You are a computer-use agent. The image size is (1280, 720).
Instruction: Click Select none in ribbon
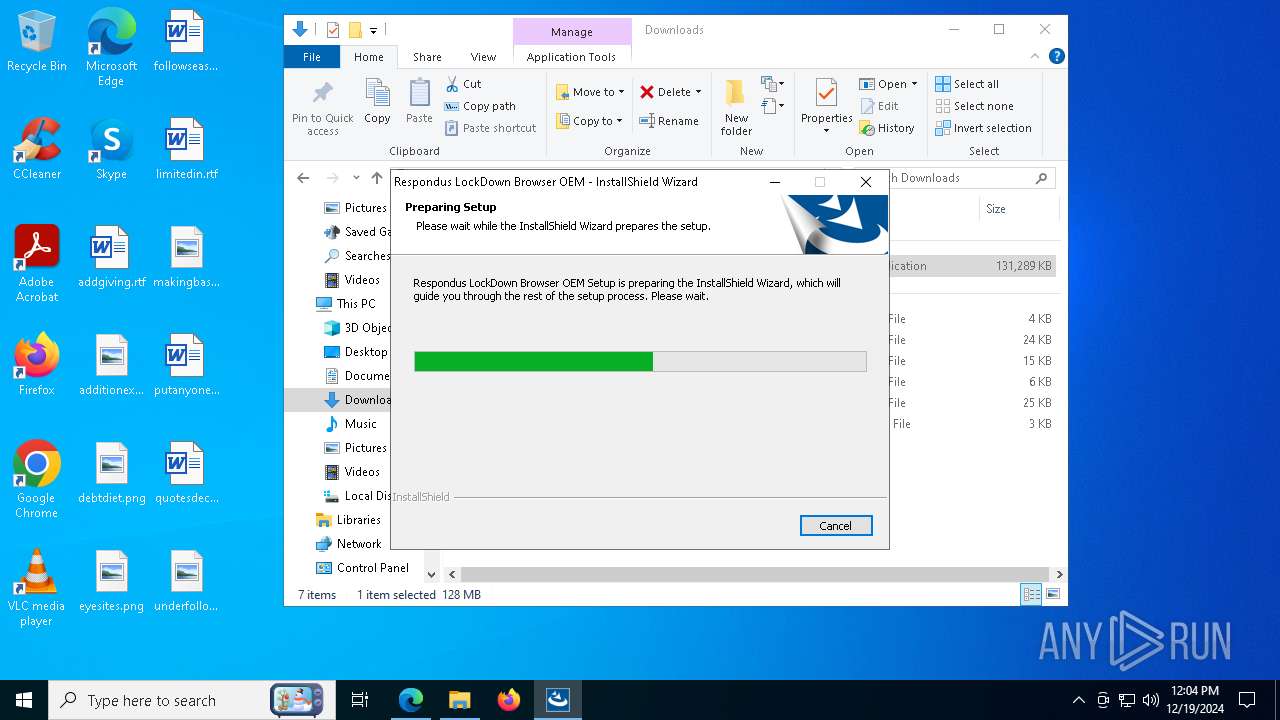[x=975, y=106]
